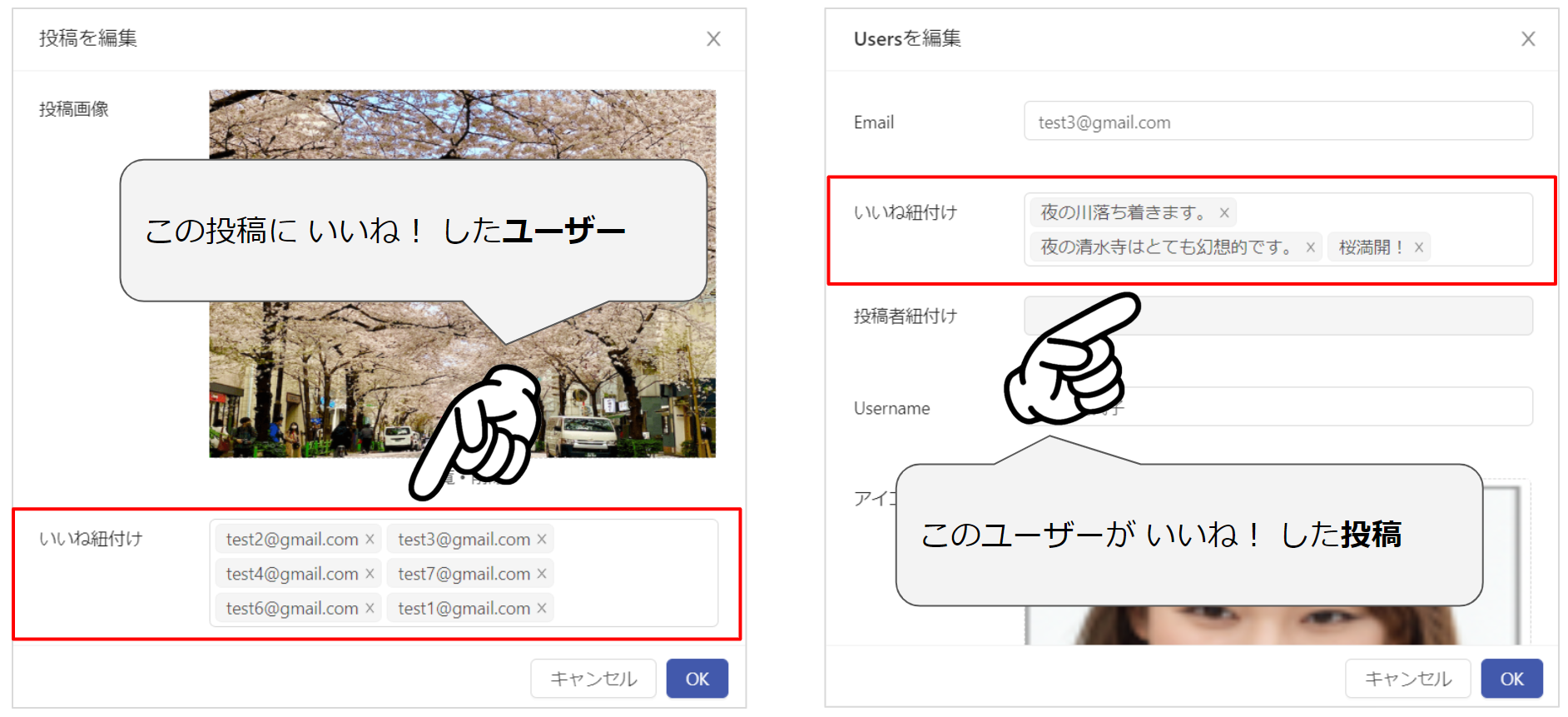Click the cherry blossom post image
Viewport: 1568px width, 717px height.
[x=462, y=273]
